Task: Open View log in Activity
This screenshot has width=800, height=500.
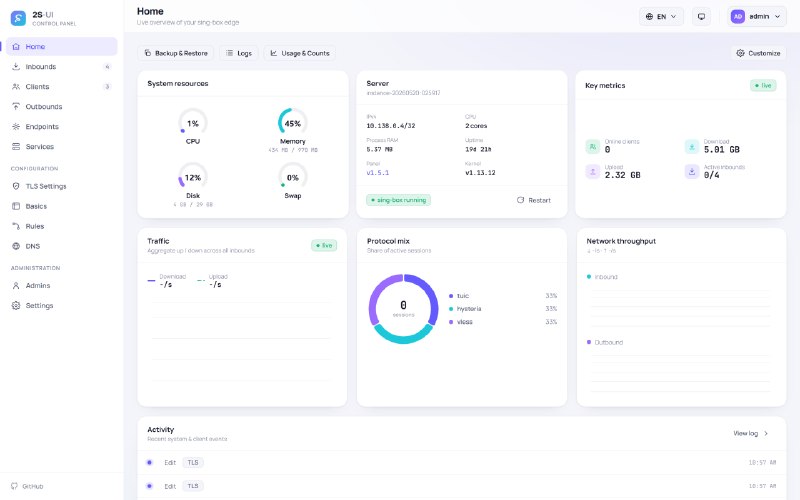Action: click(x=751, y=433)
